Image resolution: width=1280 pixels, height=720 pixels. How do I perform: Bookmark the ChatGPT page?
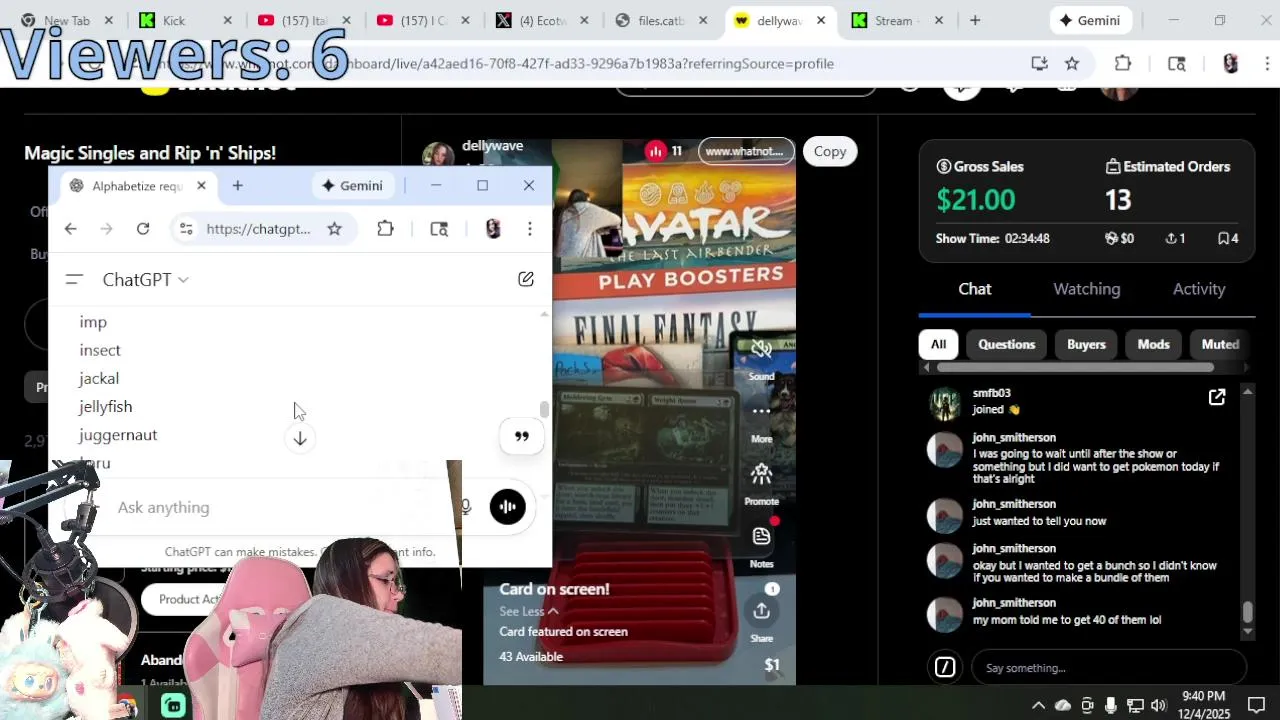(334, 229)
